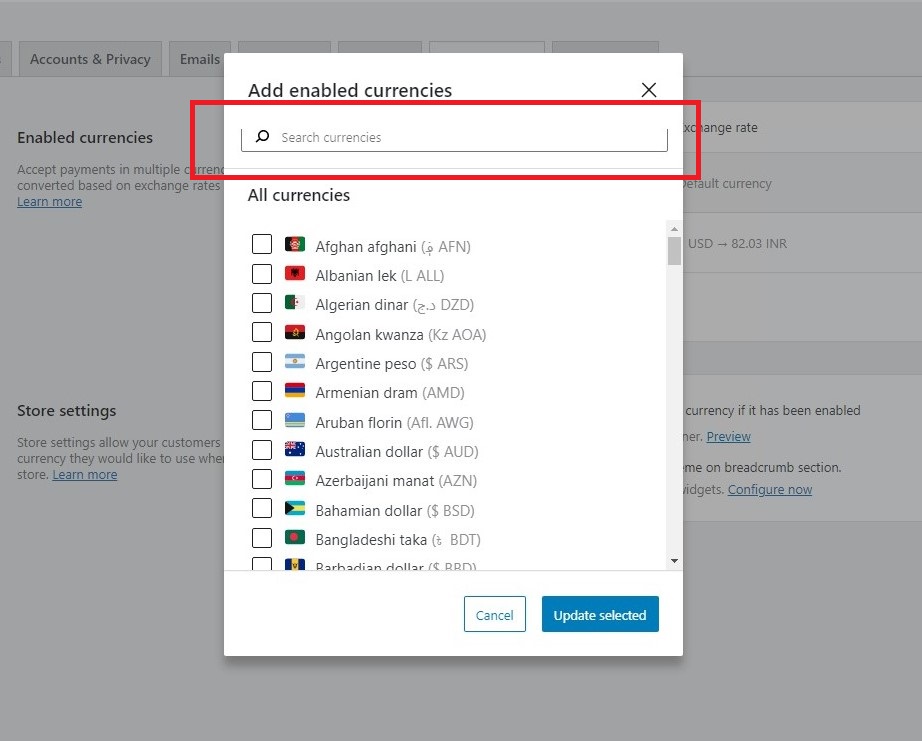Click the Armenian dram flag icon

pos(294,393)
